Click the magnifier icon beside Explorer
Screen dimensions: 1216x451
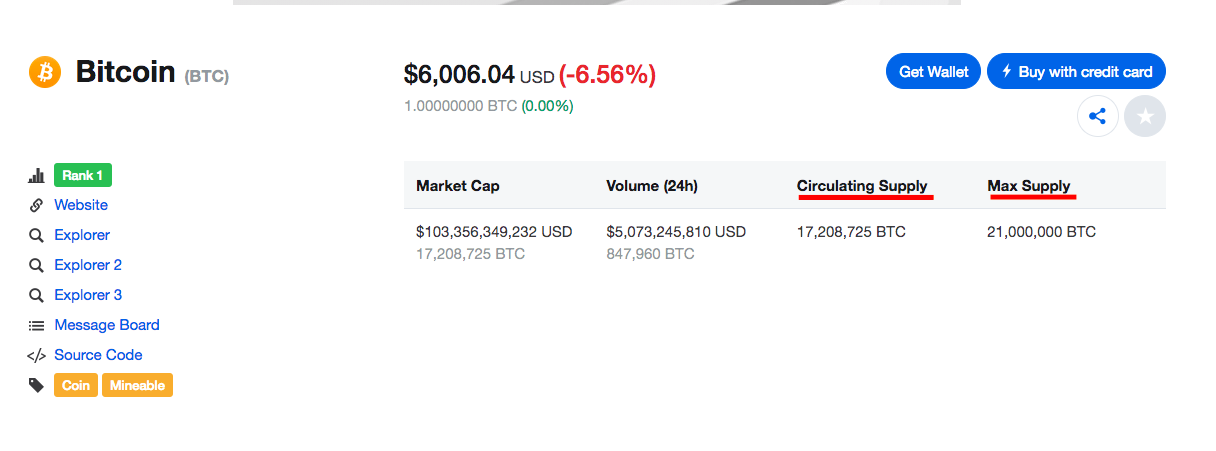(37, 235)
